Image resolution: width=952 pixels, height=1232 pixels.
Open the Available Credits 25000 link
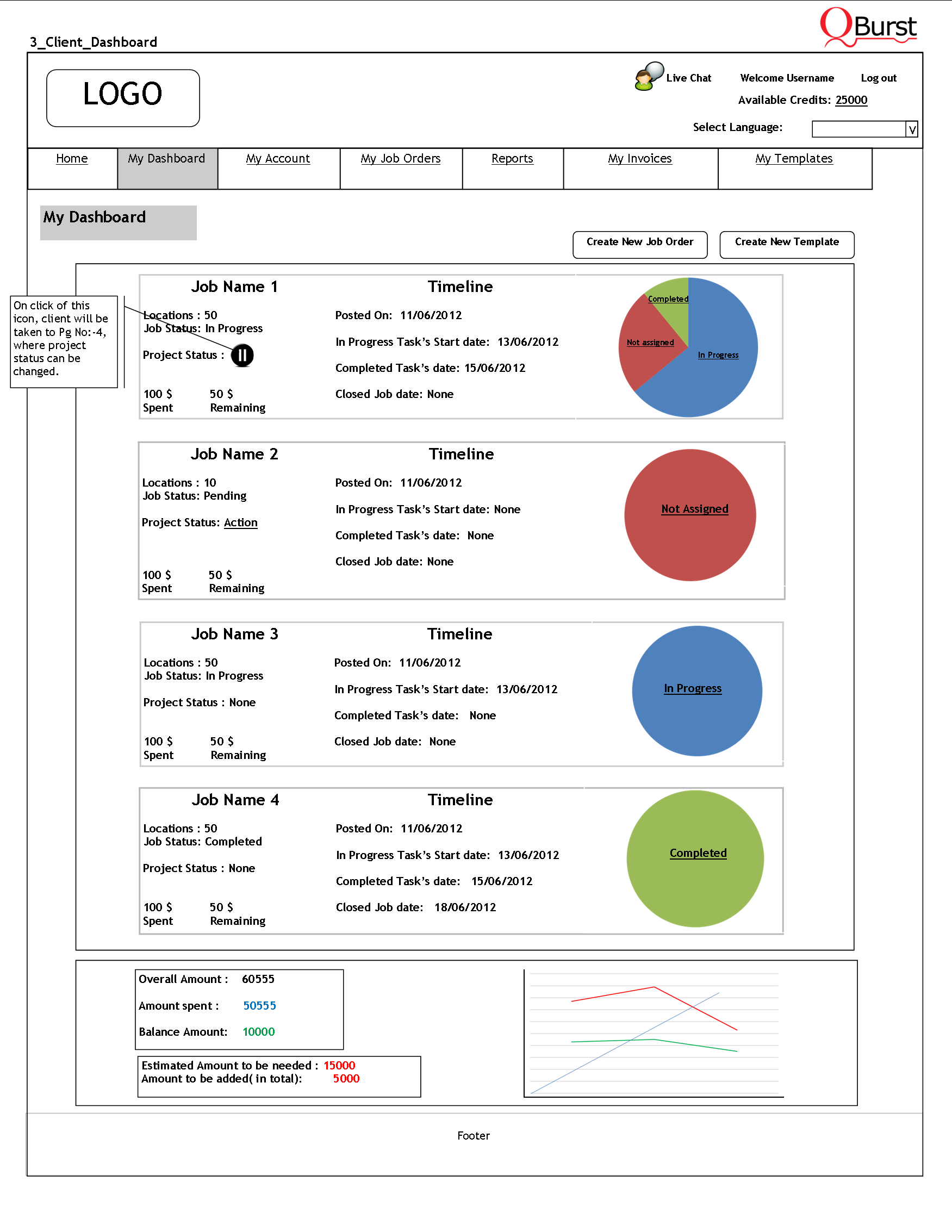click(x=851, y=101)
